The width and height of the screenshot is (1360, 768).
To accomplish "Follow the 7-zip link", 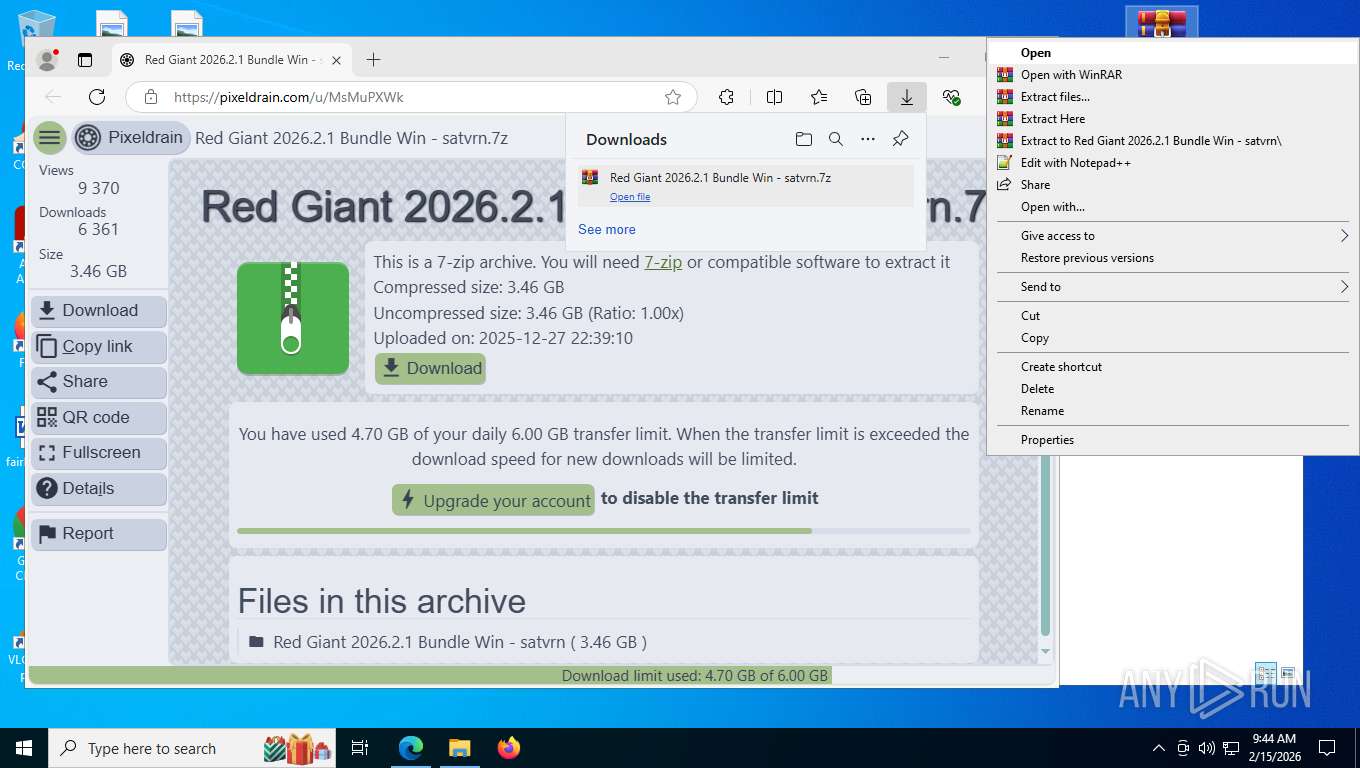I will click(663, 262).
